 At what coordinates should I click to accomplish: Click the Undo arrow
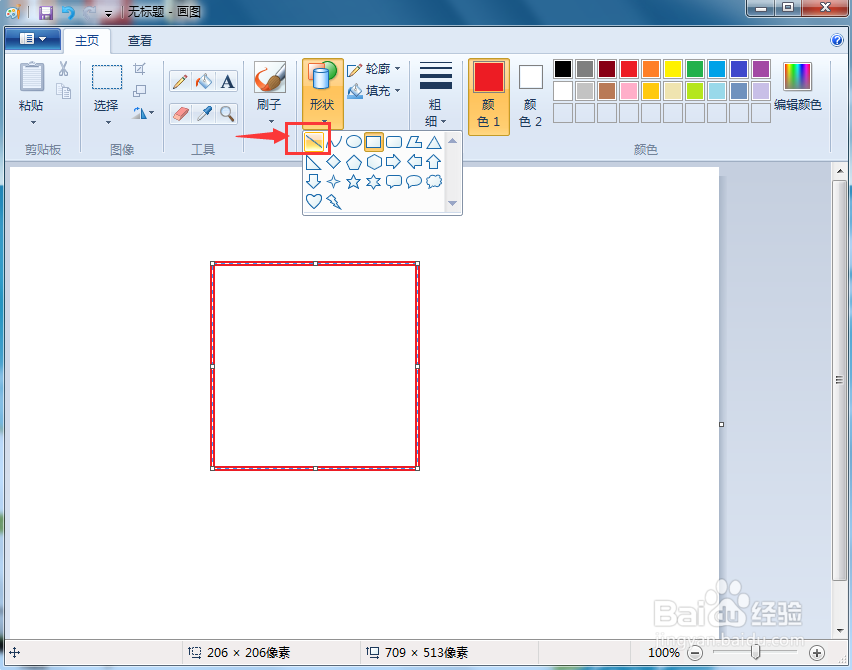click(x=68, y=12)
